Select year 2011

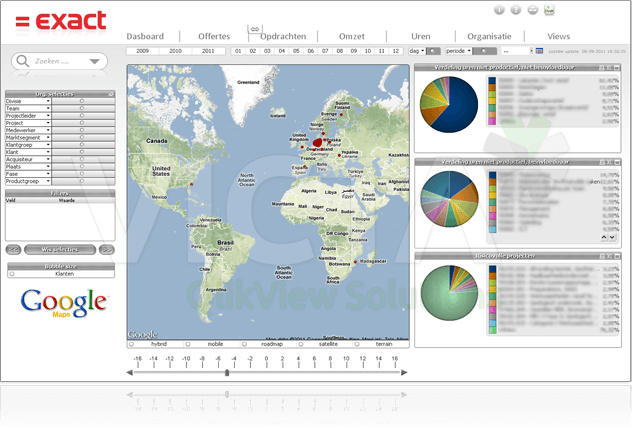point(208,51)
